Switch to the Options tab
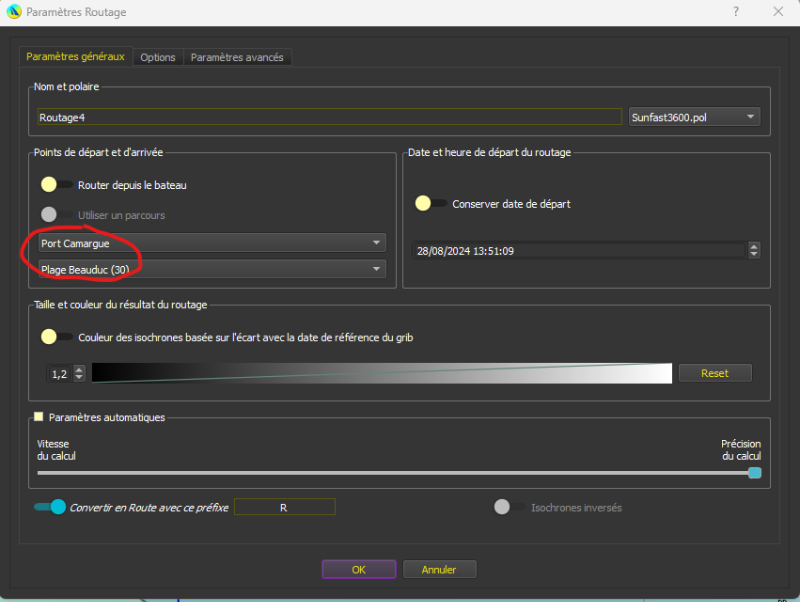 click(x=158, y=57)
